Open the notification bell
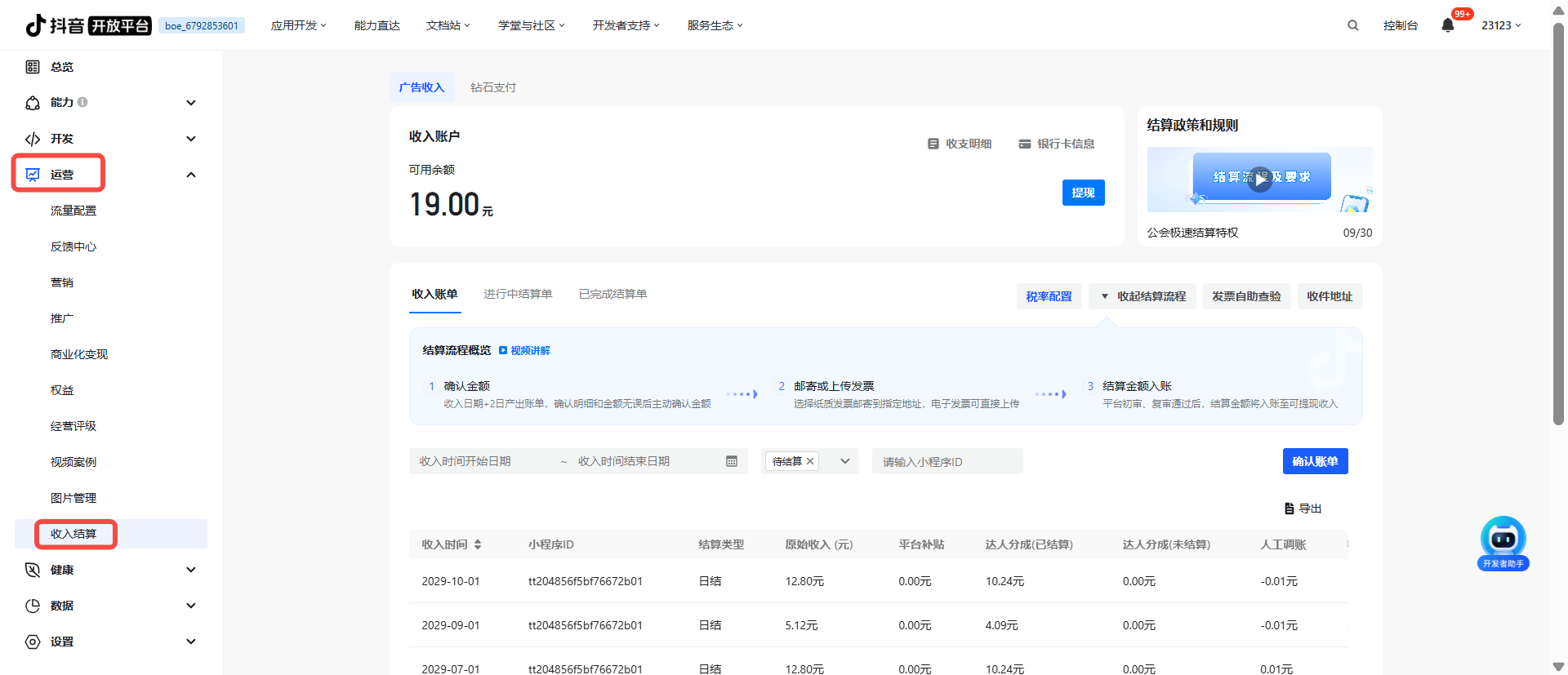 1447,25
